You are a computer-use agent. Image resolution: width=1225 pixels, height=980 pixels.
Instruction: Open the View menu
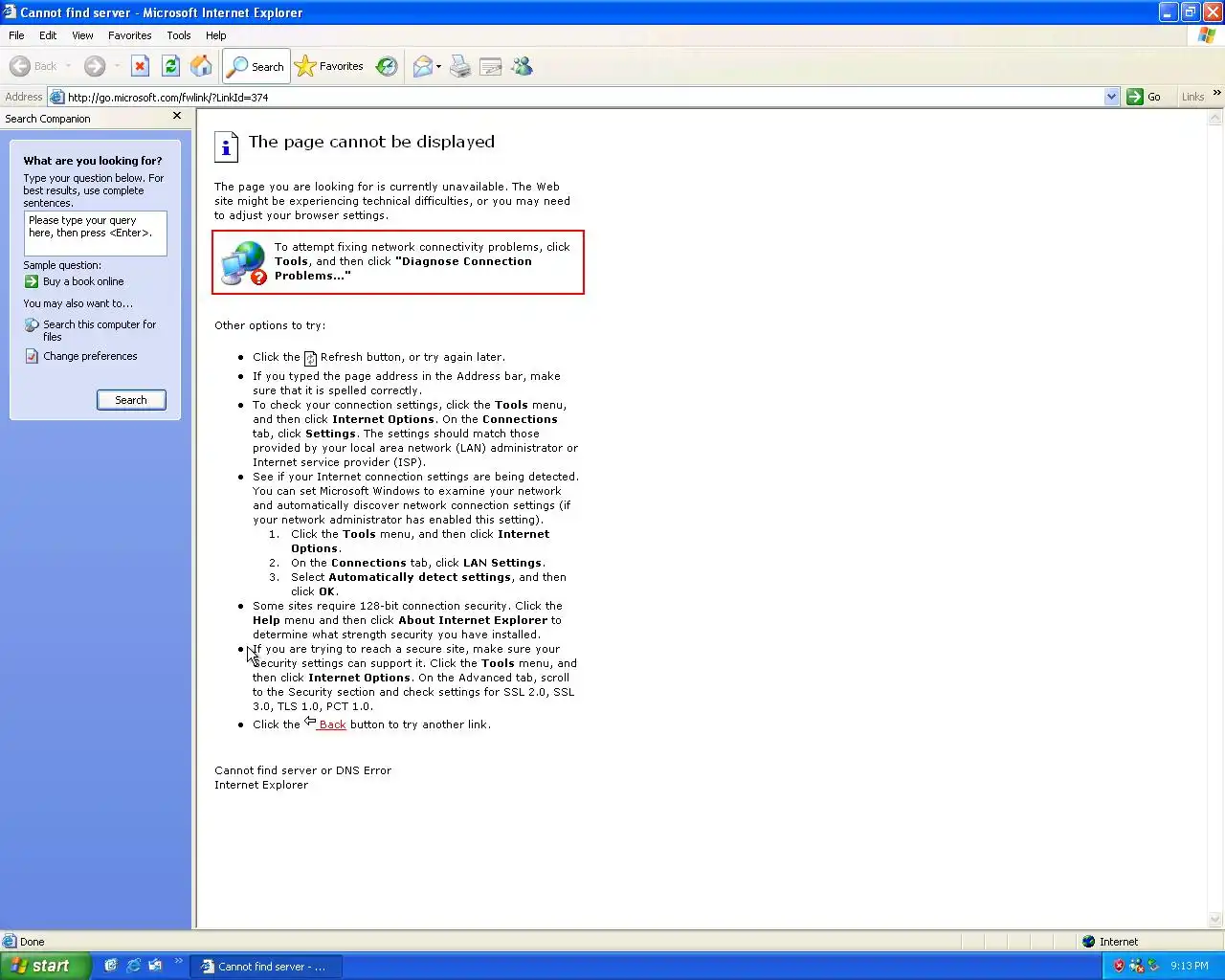tap(83, 35)
